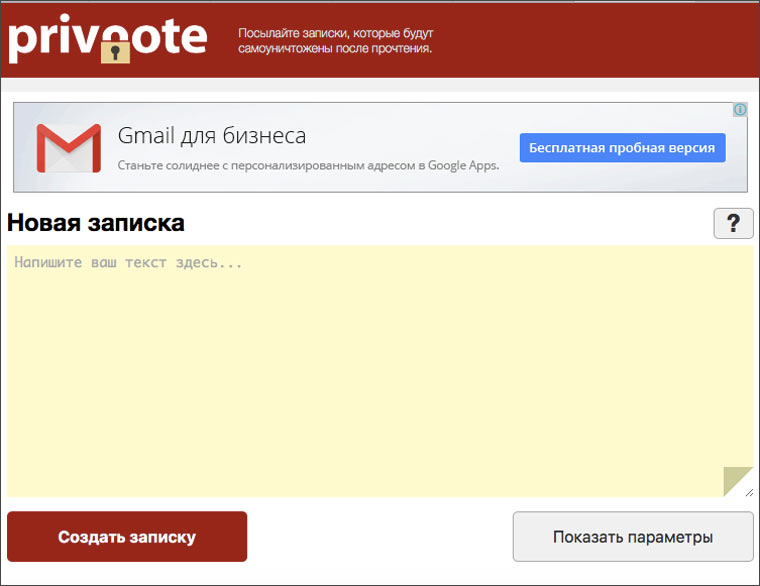Image resolution: width=760 pixels, height=586 pixels.
Task: Click the Privnote logo
Action: [107, 37]
